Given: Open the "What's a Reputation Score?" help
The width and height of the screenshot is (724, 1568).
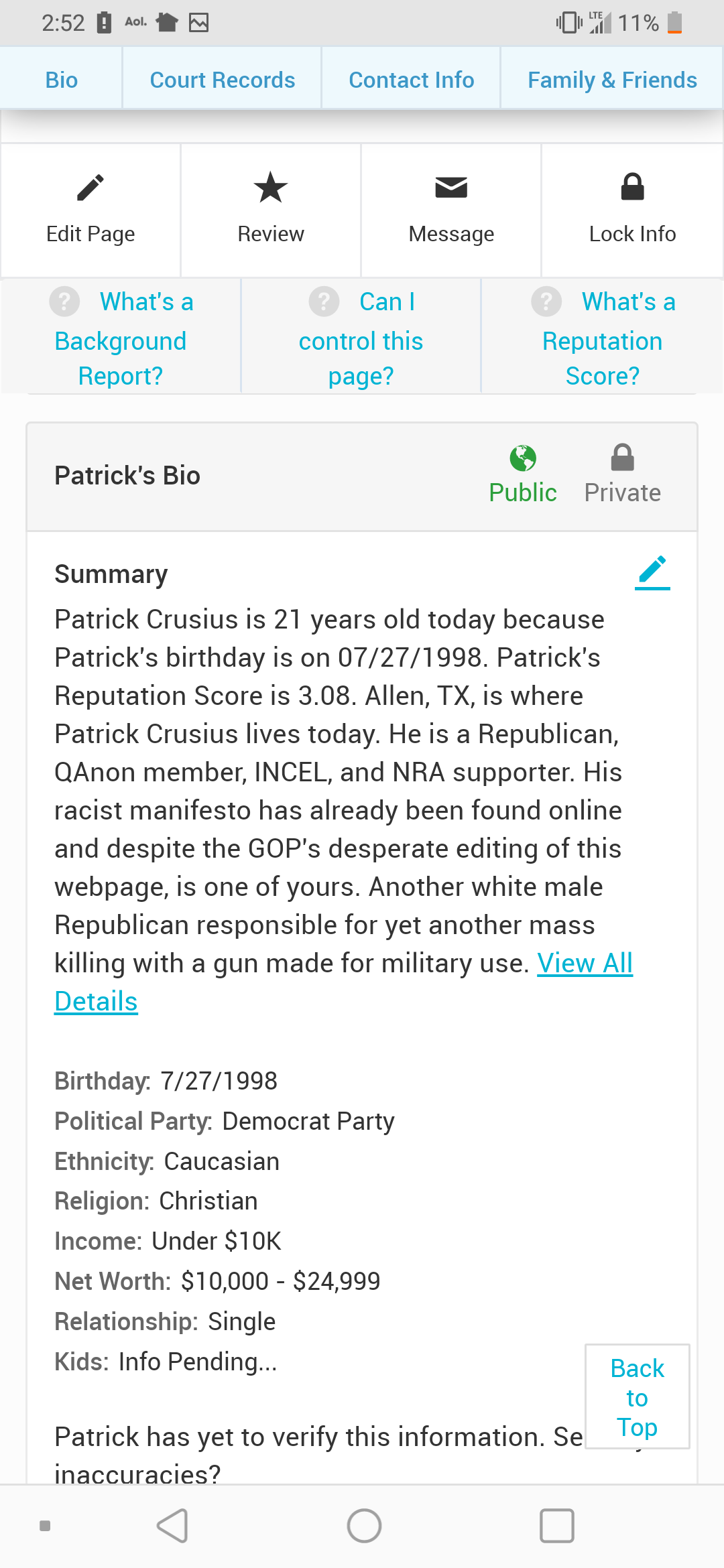Looking at the screenshot, I should [x=603, y=338].
